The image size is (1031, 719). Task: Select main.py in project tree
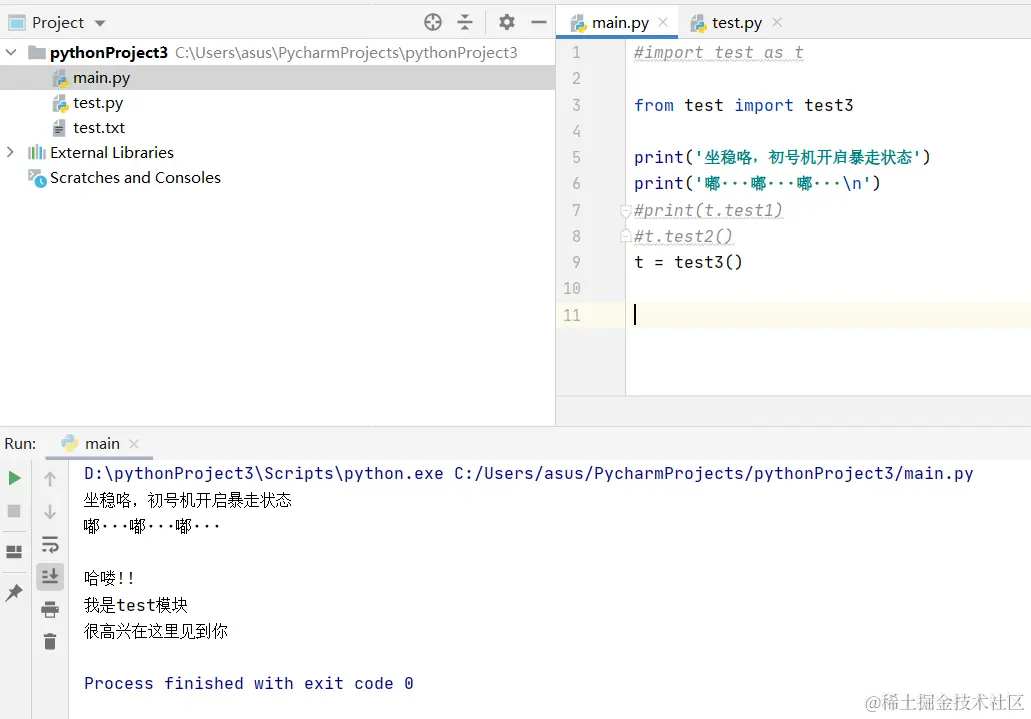click(x=101, y=78)
